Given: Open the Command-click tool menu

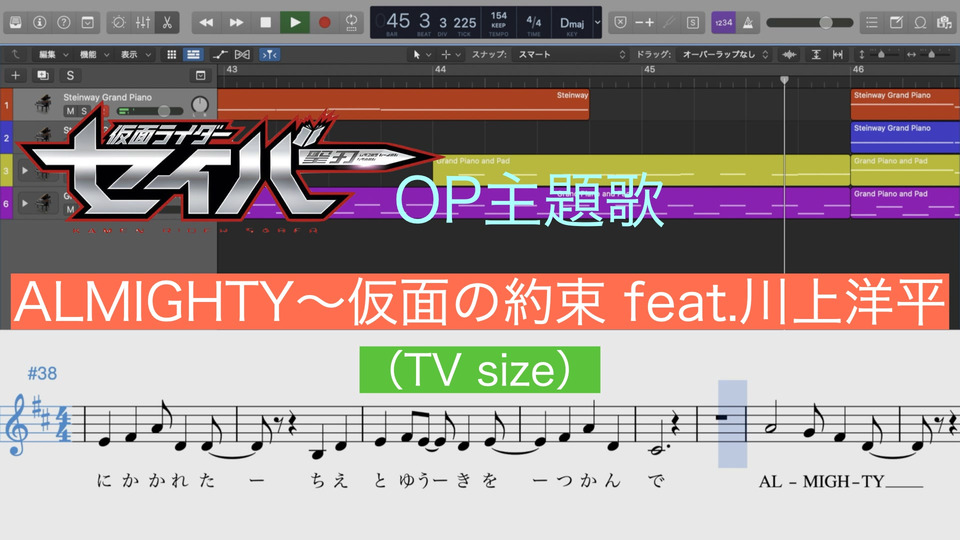Looking at the screenshot, I should [451, 54].
